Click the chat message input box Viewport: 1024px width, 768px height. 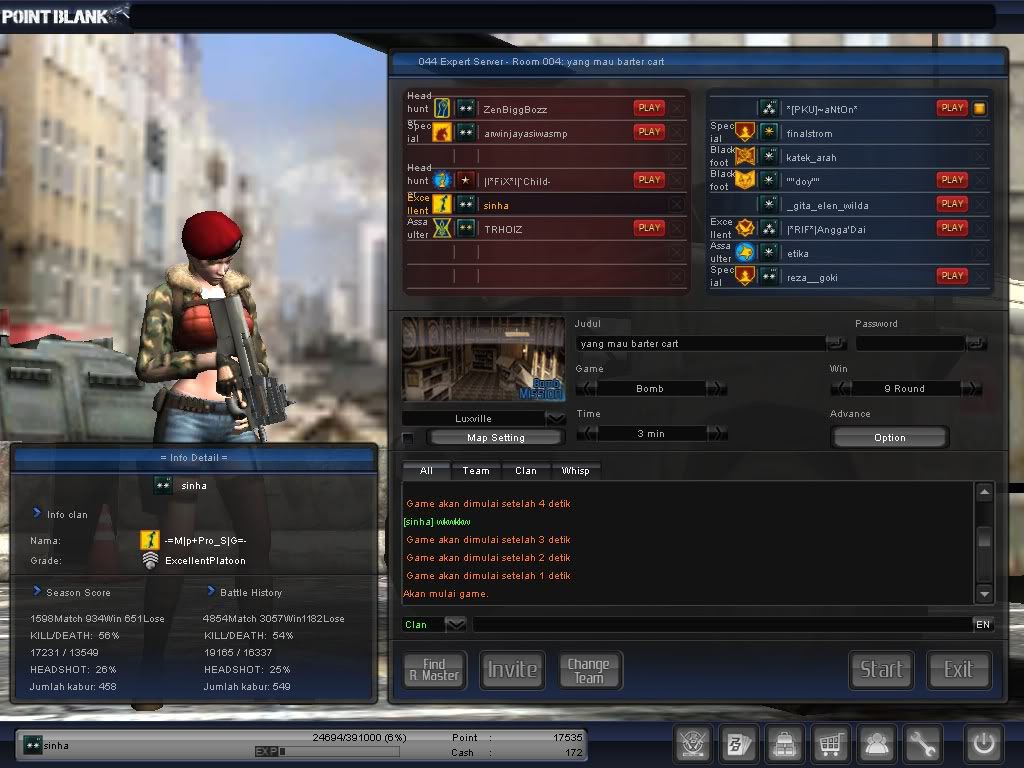point(722,624)
